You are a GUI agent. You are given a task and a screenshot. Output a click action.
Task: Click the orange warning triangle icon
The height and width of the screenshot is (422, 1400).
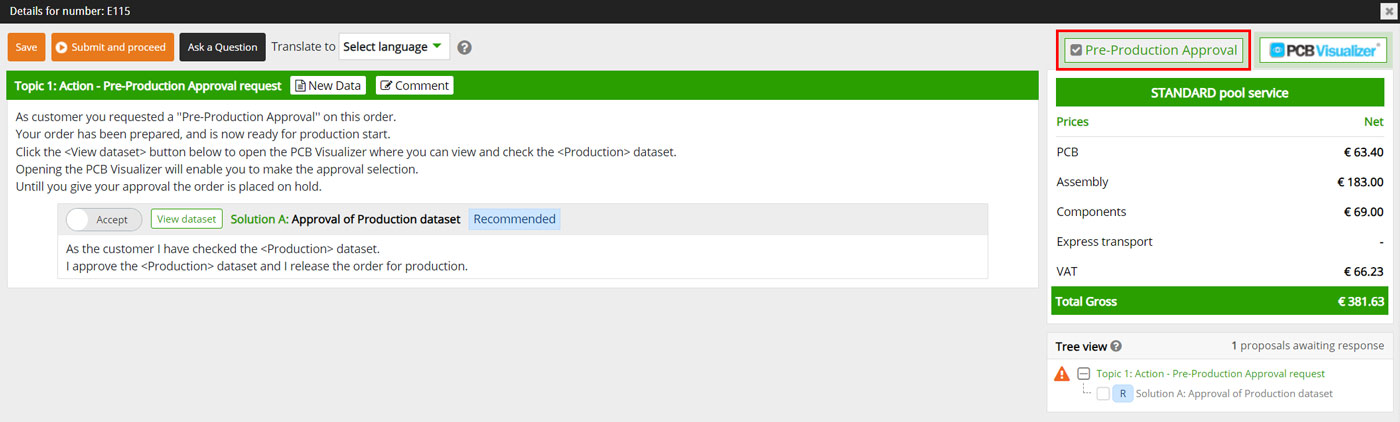[x=1062, y=374]
